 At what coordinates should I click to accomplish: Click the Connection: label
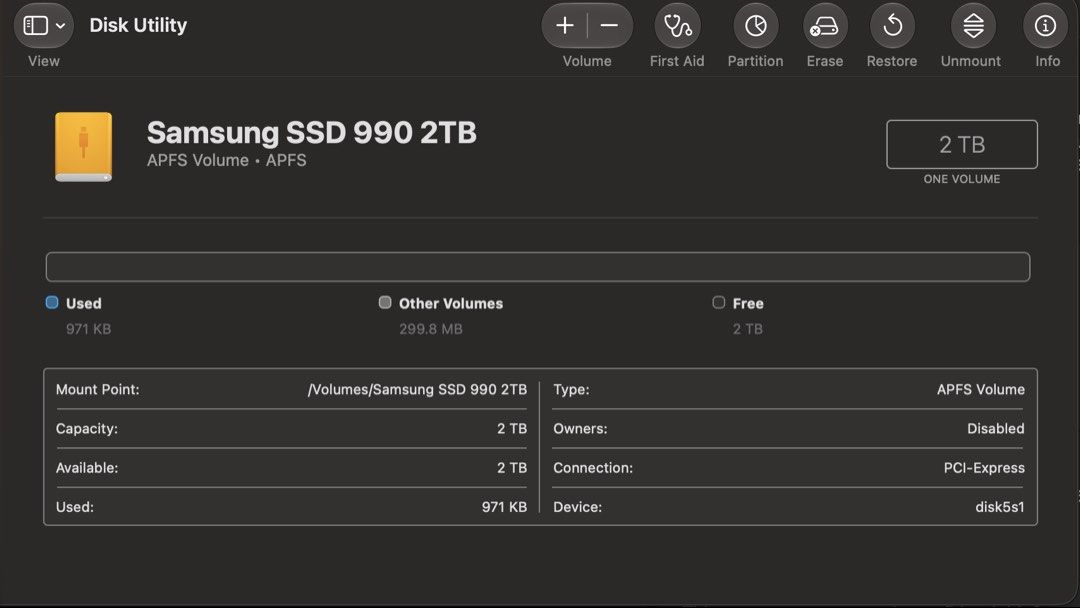593,468
